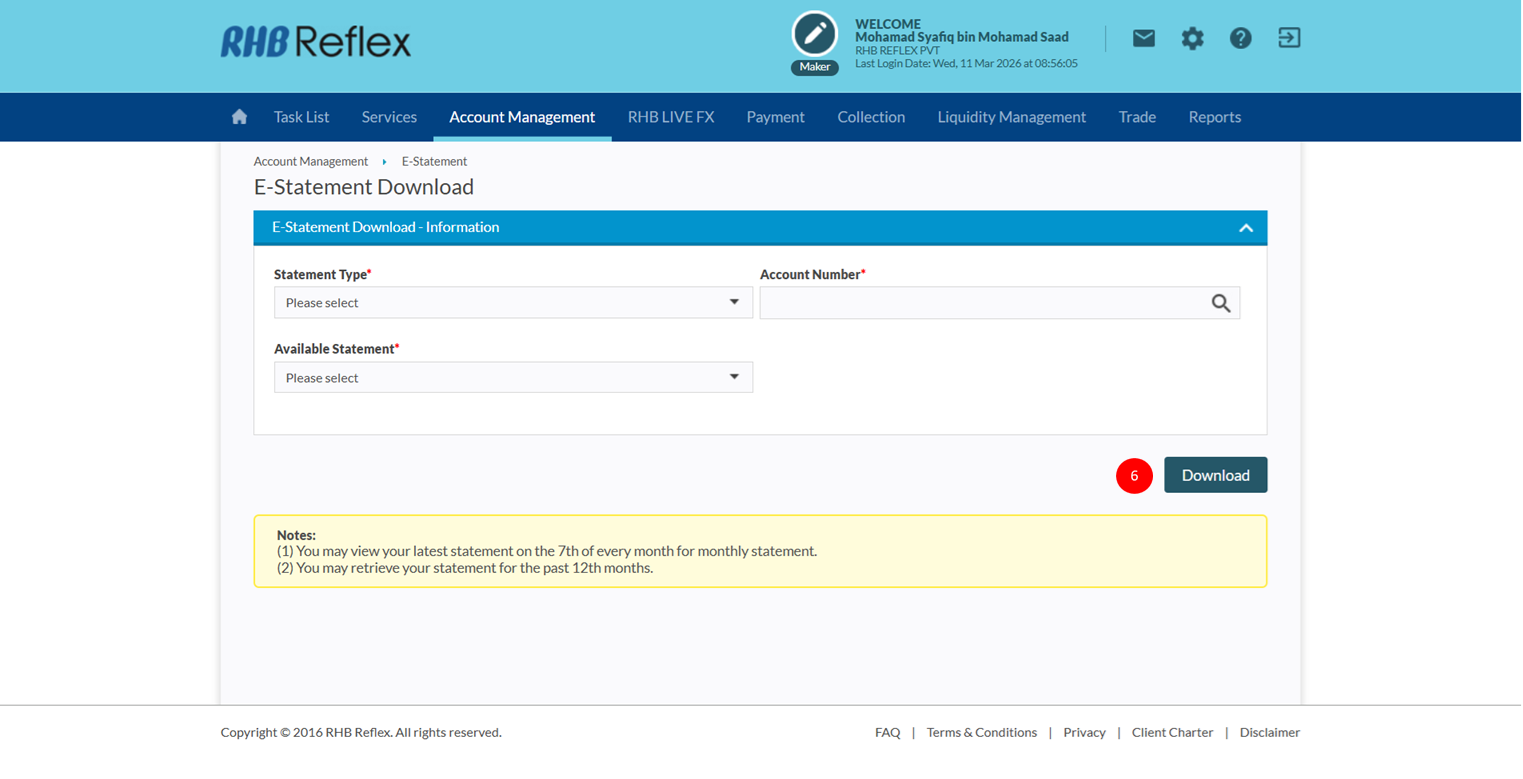1523x779 pixels.
Task: Open the Liquidity Management menu
Action: point(1011,117)
